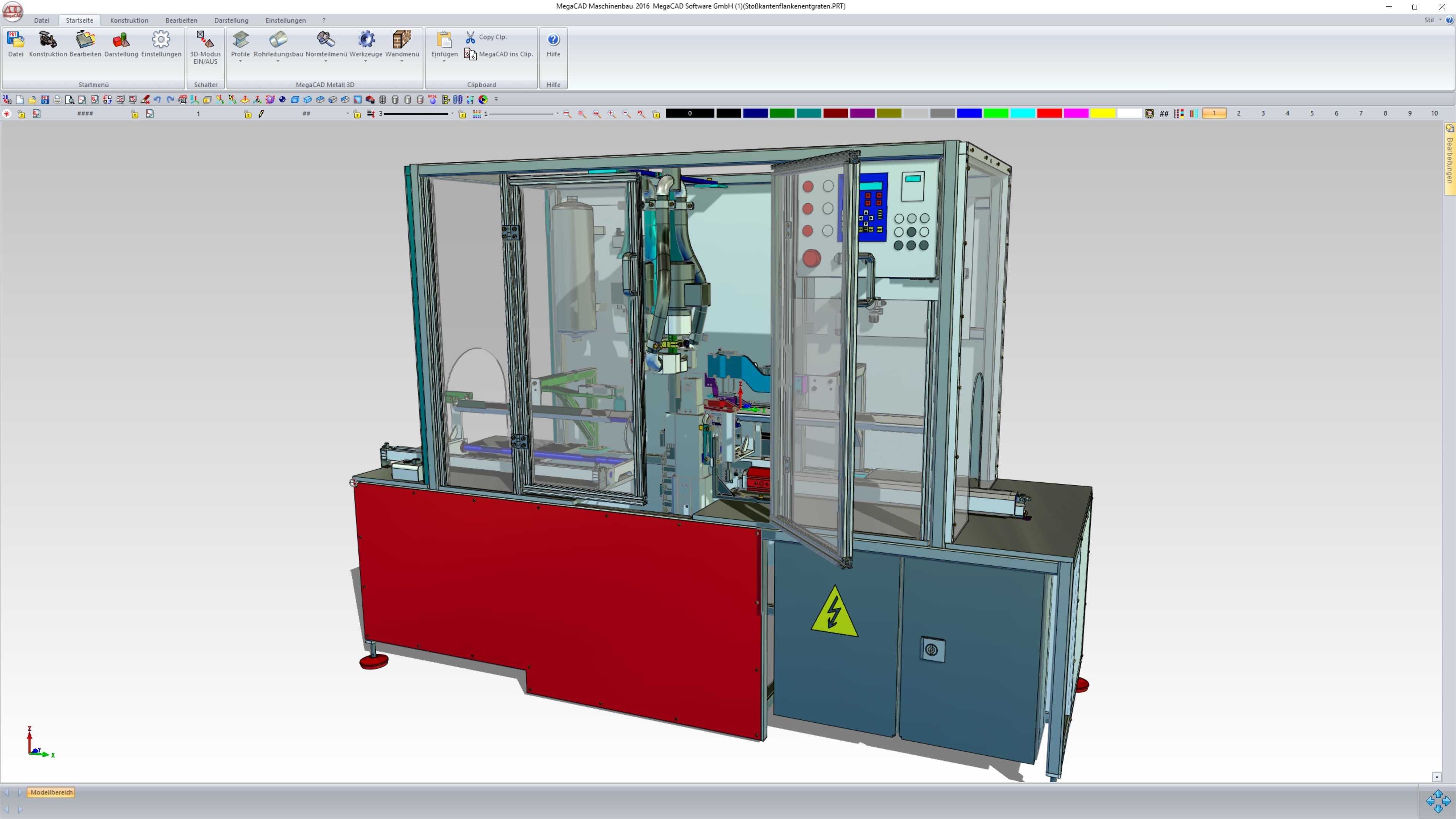
Task: Open the Darstellung ribbon tab
Action: pos(231,20)
